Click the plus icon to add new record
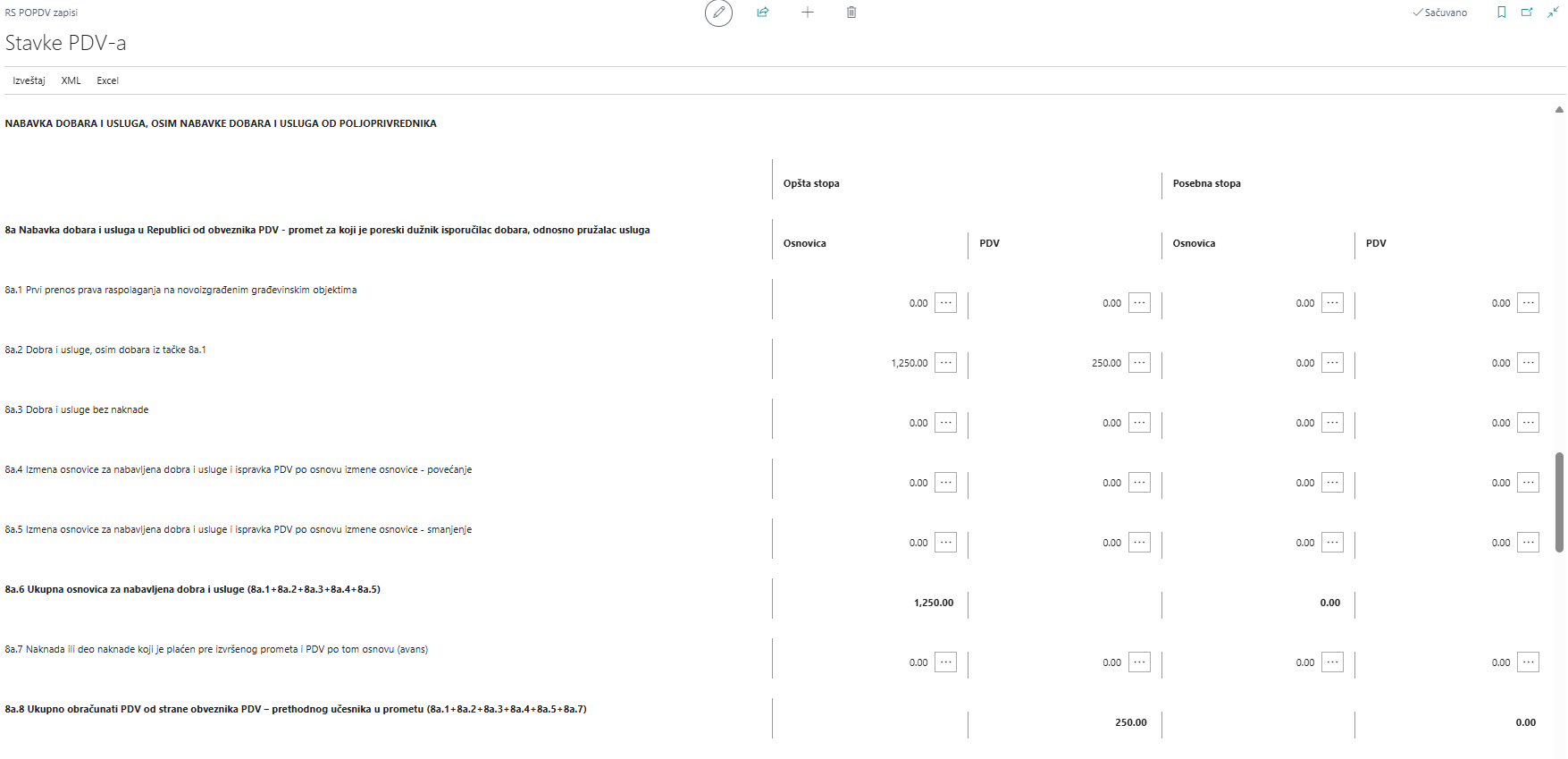 [x=808, y=13]
